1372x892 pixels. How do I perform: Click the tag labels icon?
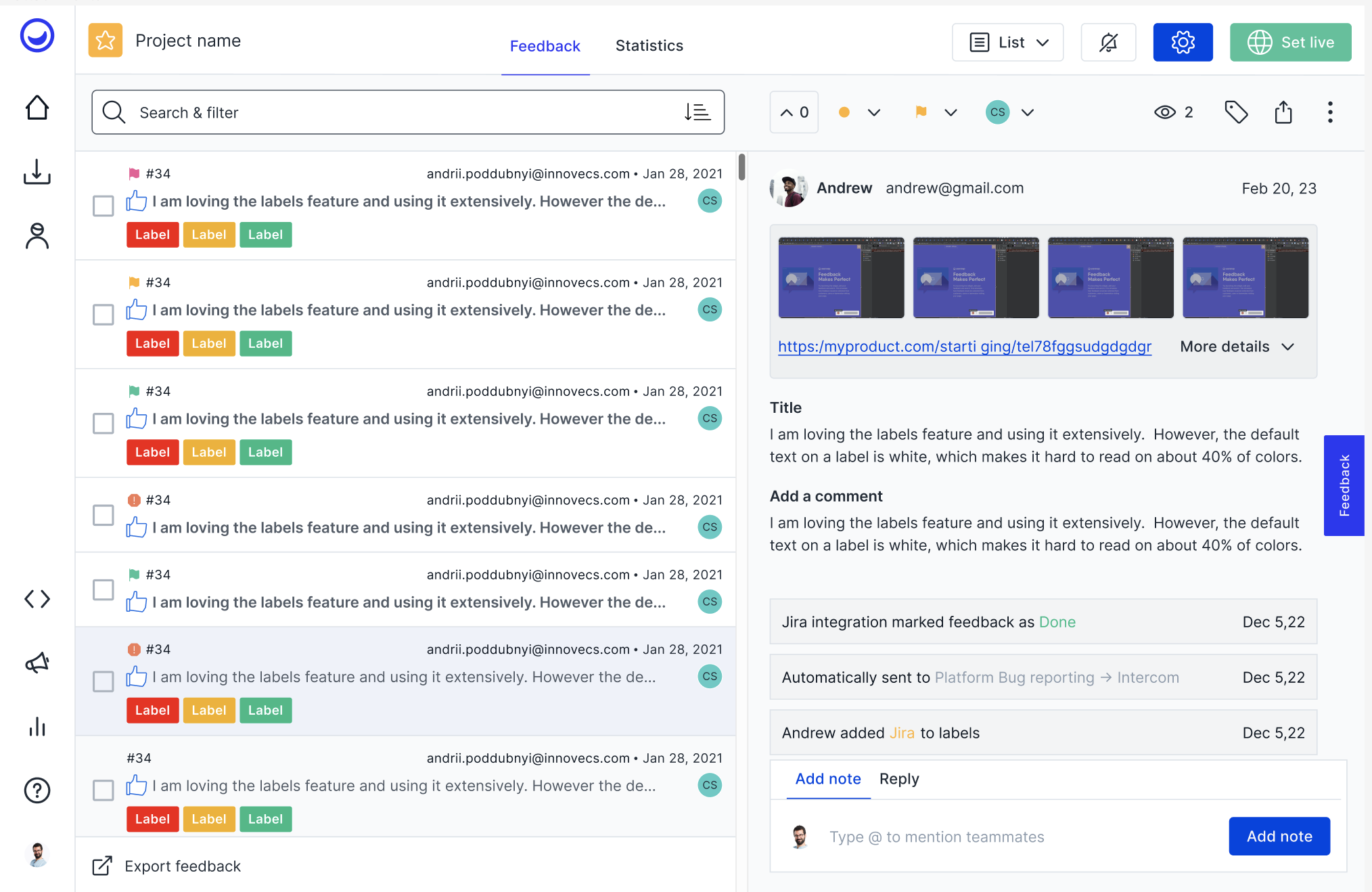click(x=1236, y=112)
